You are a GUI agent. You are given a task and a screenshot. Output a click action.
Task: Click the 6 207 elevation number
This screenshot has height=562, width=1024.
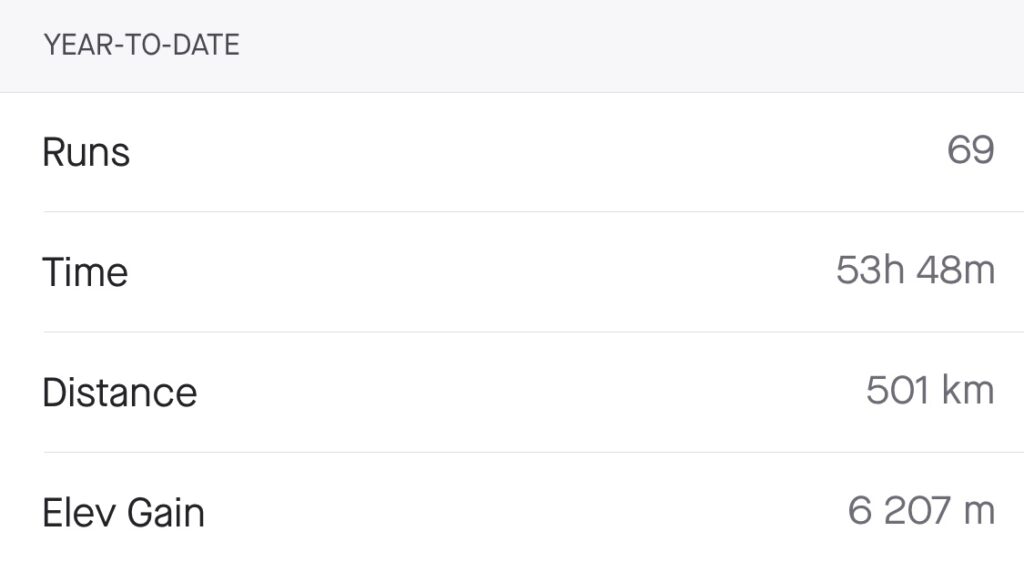click(898, 511)
